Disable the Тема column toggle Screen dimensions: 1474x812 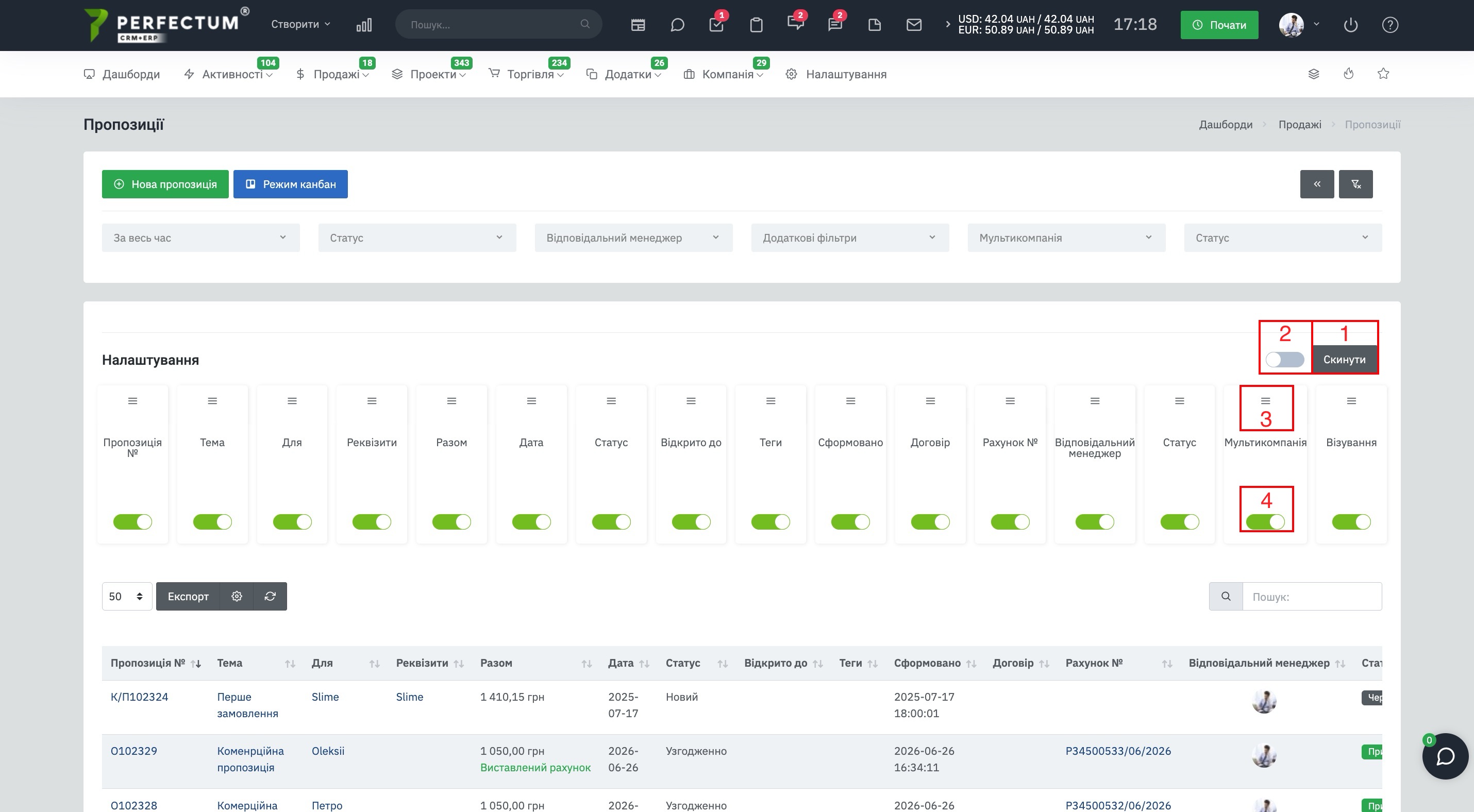point(212,521)
